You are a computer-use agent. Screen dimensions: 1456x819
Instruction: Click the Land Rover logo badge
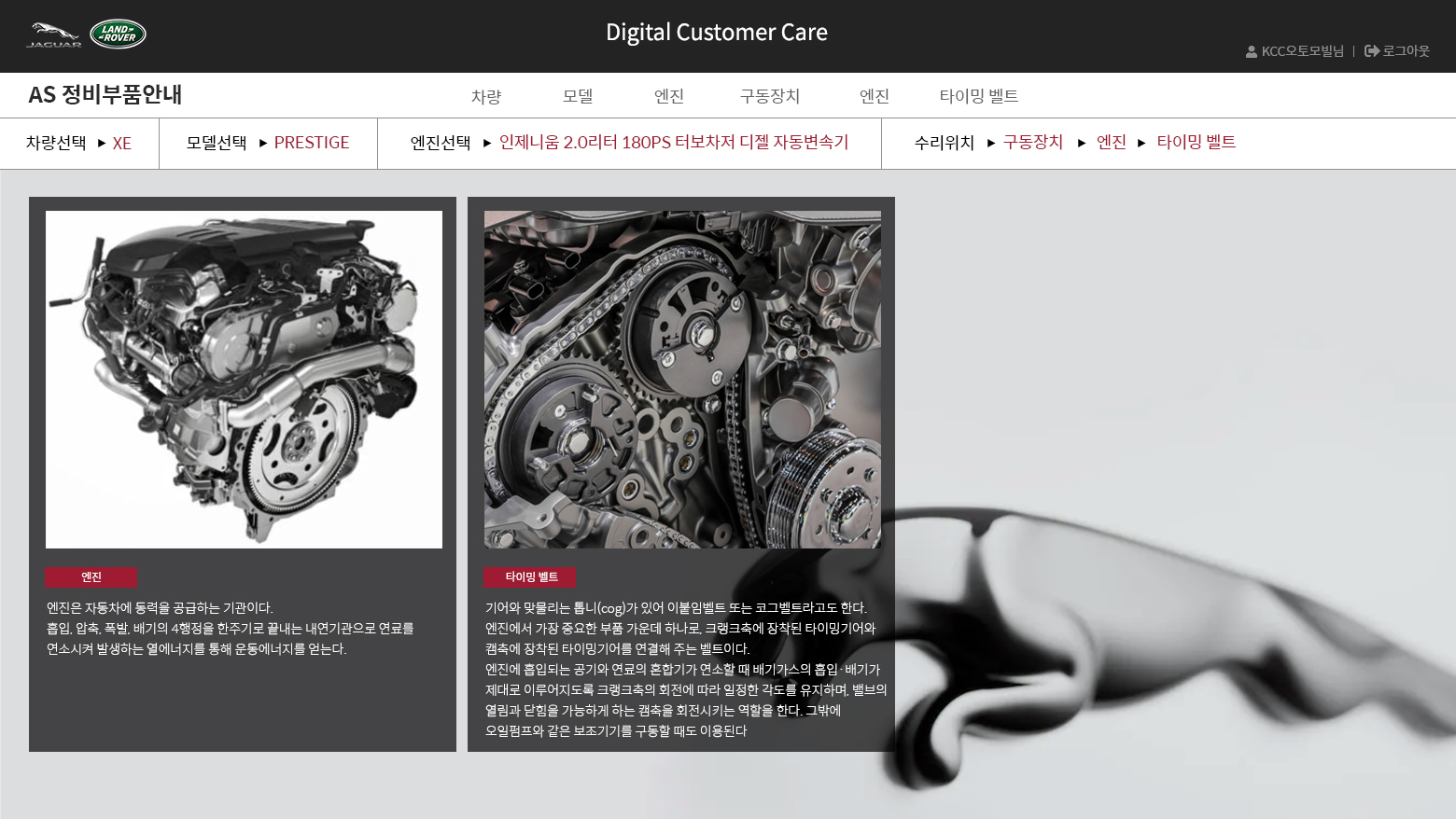tap(118, 34)
